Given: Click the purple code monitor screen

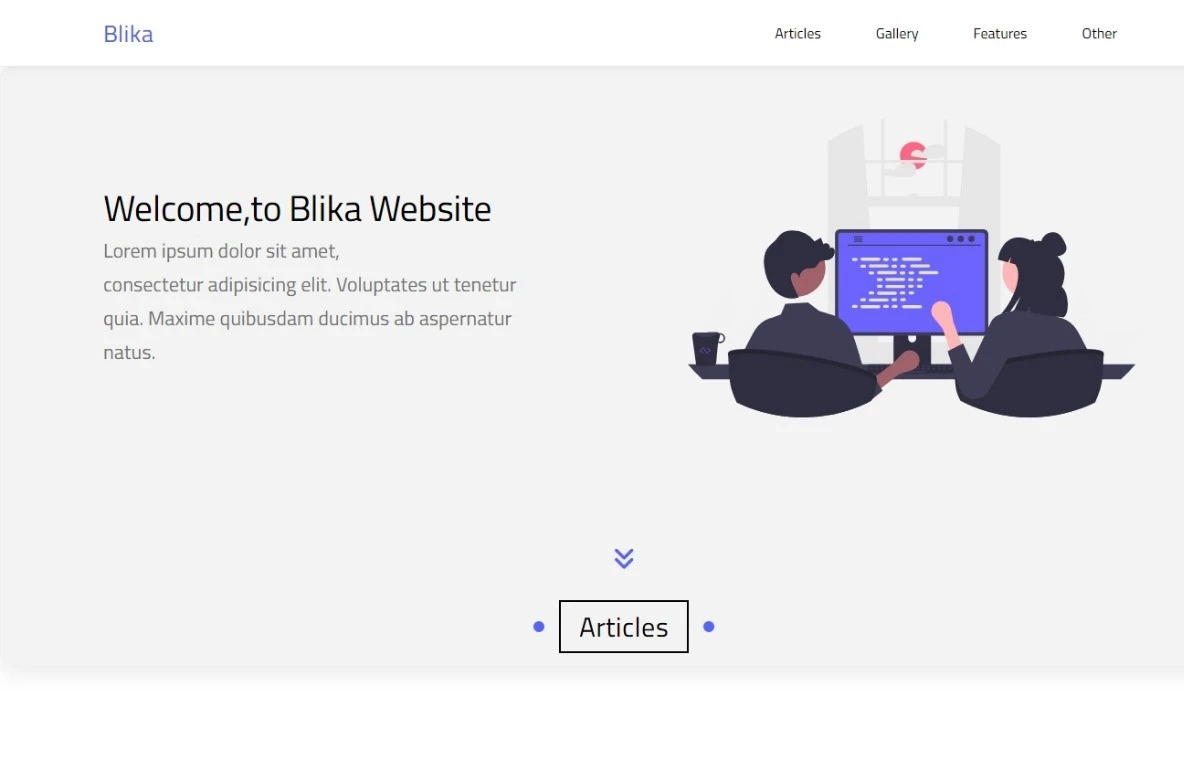Looking at the screenshot, I should click(x=911, y=282).
